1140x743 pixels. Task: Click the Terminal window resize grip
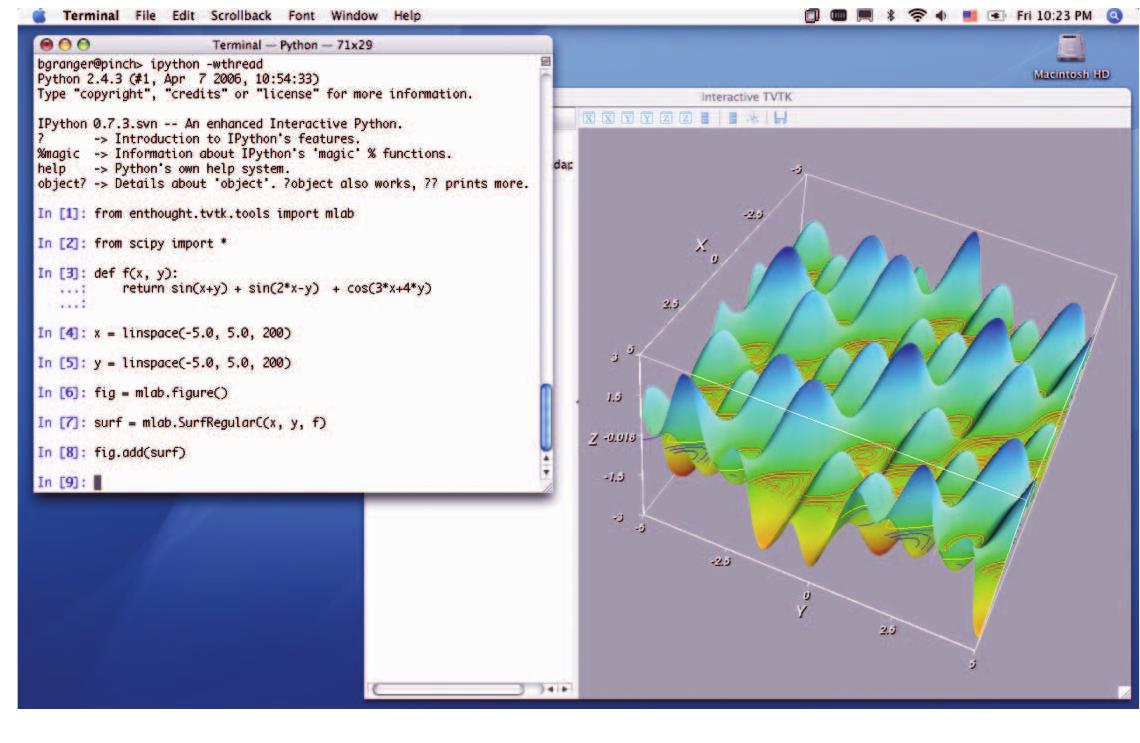click(x=546, y=487)
